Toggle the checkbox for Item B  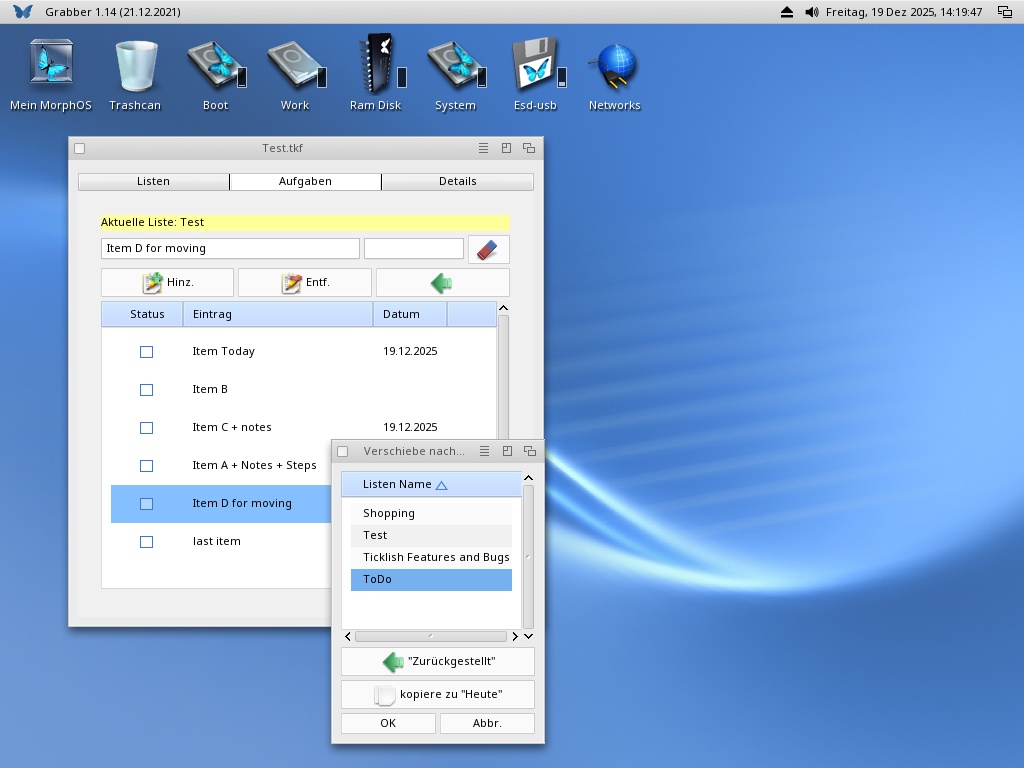point(146,390)
